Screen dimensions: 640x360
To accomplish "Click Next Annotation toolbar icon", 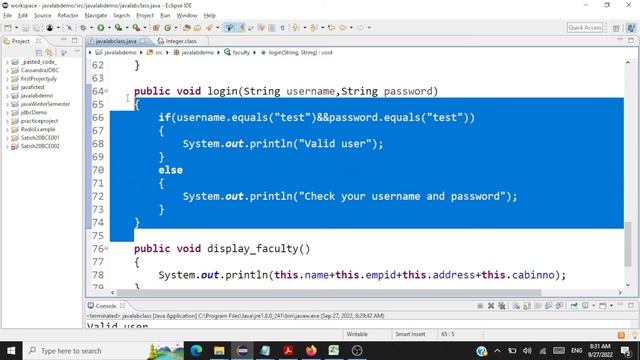I will [296, 28].
